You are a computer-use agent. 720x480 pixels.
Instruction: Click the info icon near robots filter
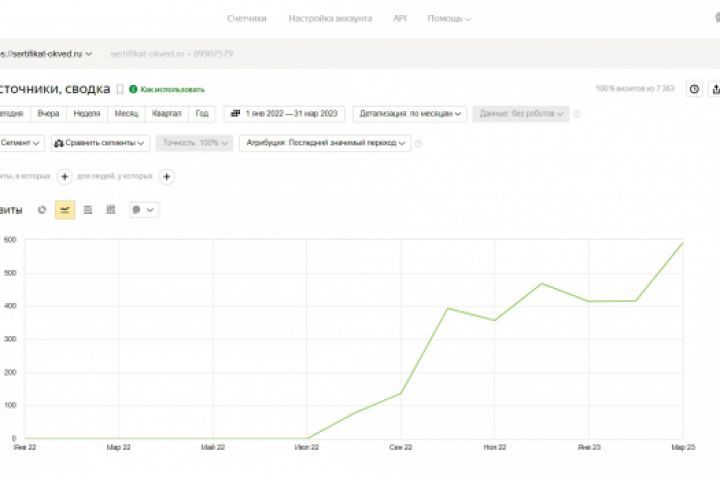tap(577, 114)
